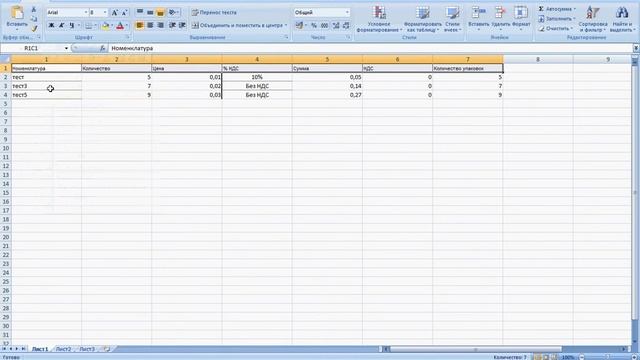Click the zoom slider in status bar
640x360 pixels.
point(607,357)
